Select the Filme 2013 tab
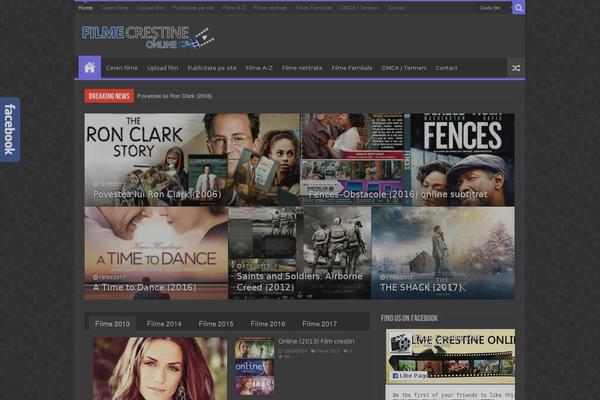This screenshot has height=400, width=600. (x=112, y=324)
